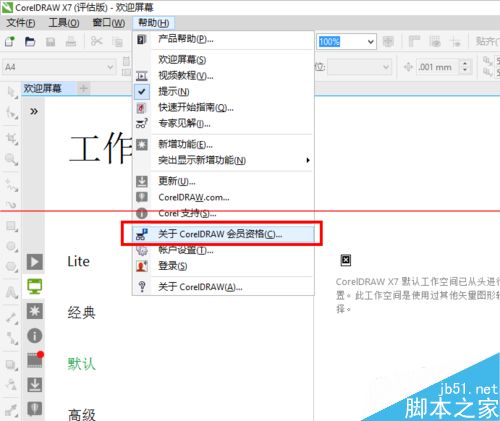Choose Sign In menu entry
This screenshot has width=500, height=421.
[x=223, y=266]
